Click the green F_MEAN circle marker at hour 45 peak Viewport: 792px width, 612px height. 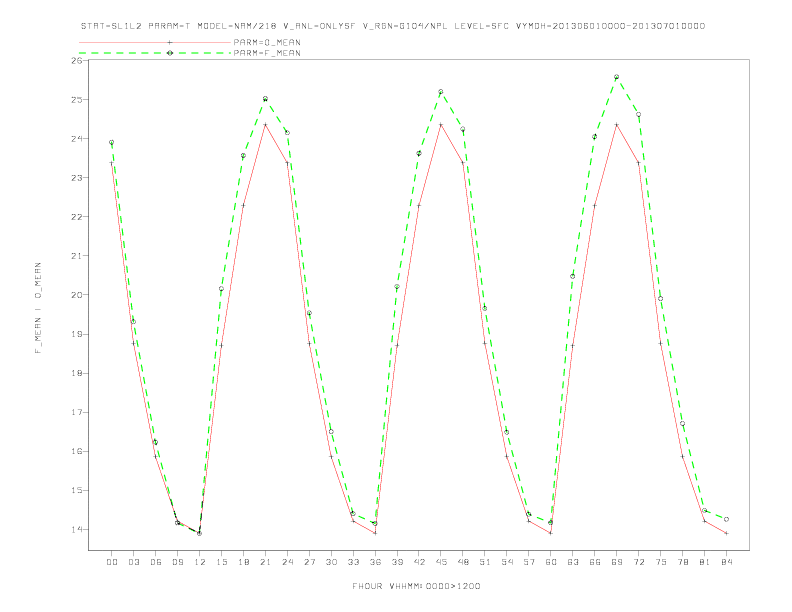441,92
